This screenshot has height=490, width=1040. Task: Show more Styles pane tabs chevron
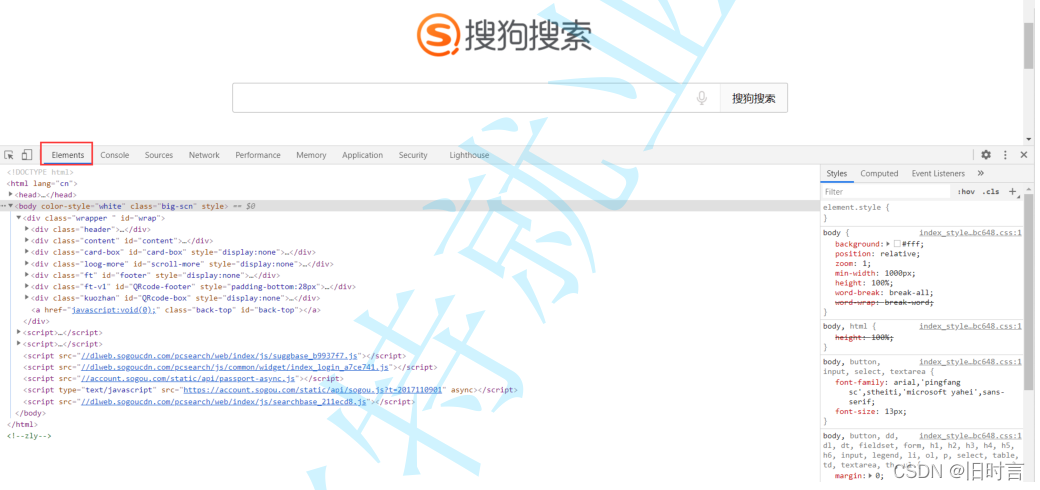point(980,173)
